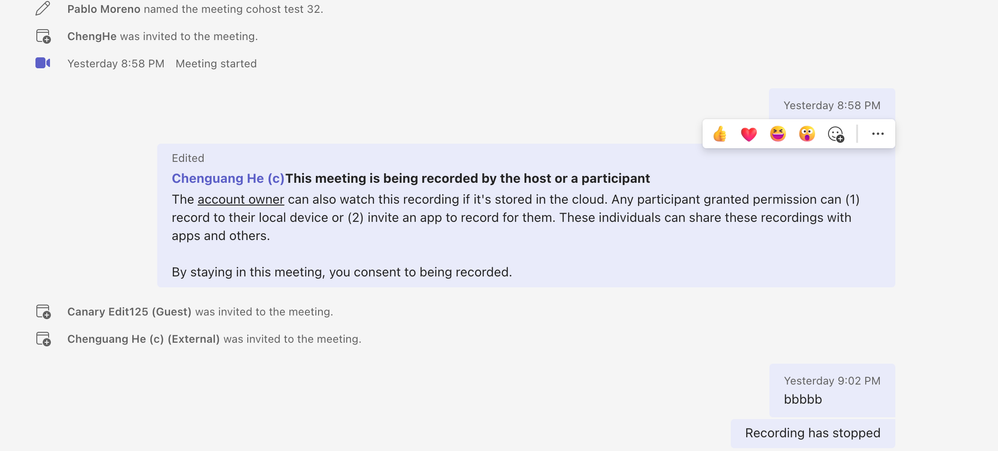998x451 pixels.
Task: Click the pencil icon beside meeting rename
Action: [43, 9]
